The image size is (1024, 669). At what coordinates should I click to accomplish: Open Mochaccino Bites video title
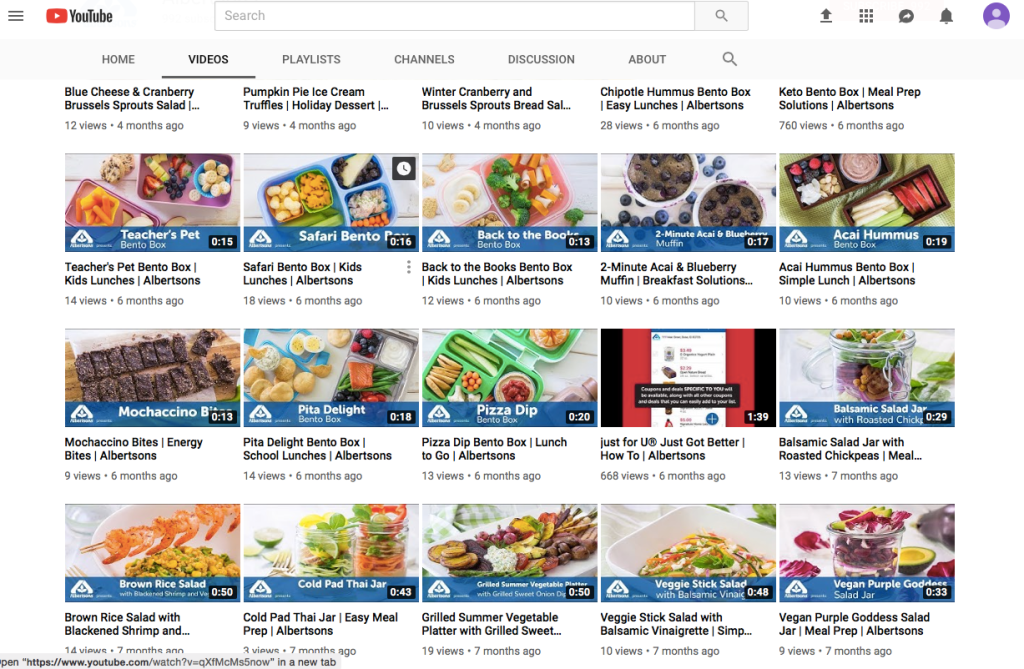[x=133, y=449]
